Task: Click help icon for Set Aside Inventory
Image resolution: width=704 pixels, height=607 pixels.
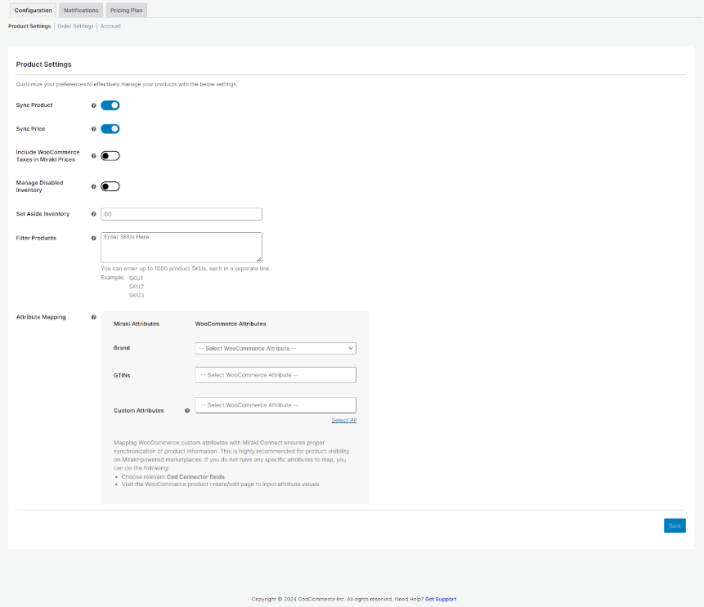Action: point(94,214)
